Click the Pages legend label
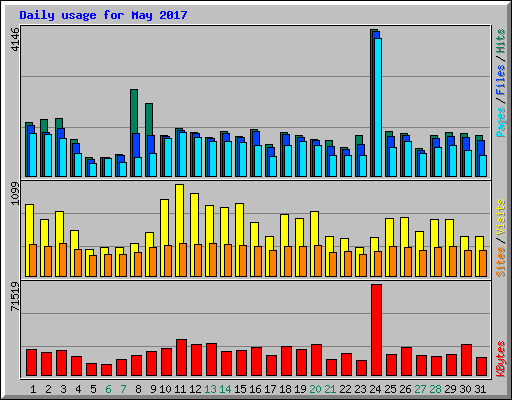This screenshot has width=512, height=400. 500,122
